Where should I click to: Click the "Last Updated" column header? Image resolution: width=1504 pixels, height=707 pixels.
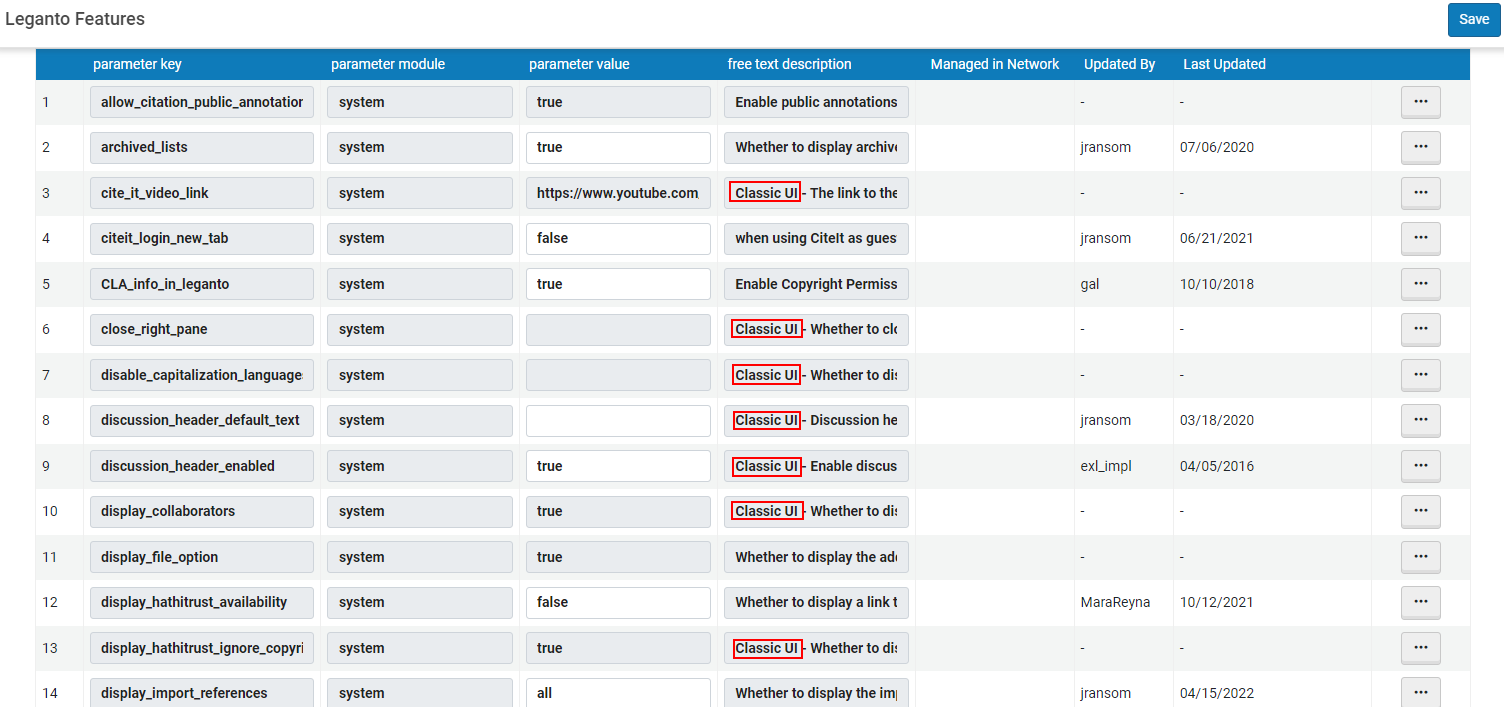1224,64
